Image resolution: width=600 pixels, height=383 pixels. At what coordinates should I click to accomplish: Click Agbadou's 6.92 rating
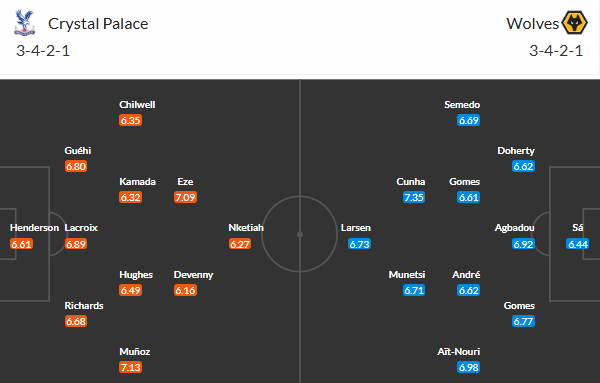coord(523,244)
